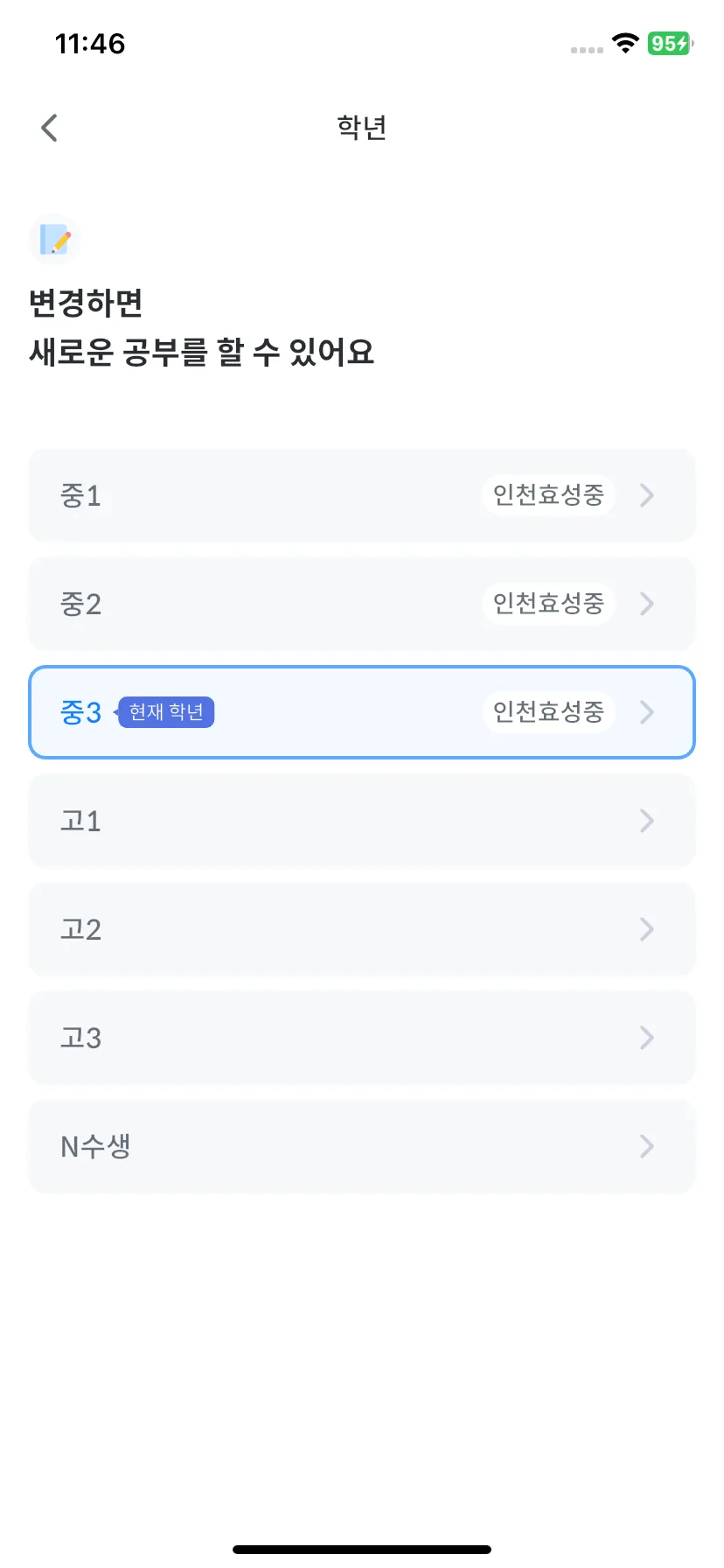Image resolution: width=724 pixels, height=1568 pixels.
Task: Open the 중1 row chevron
Action: pyautogui.click(x=647, y=495)
